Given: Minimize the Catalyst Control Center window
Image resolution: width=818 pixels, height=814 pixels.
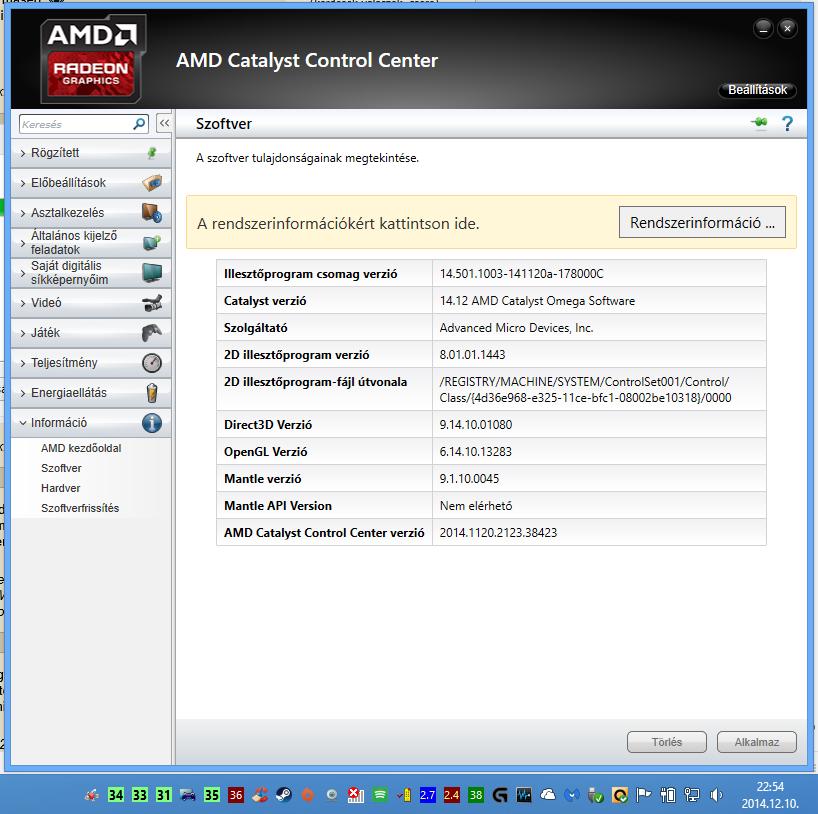Looking at the screenshot, I should tap(763, 28).
